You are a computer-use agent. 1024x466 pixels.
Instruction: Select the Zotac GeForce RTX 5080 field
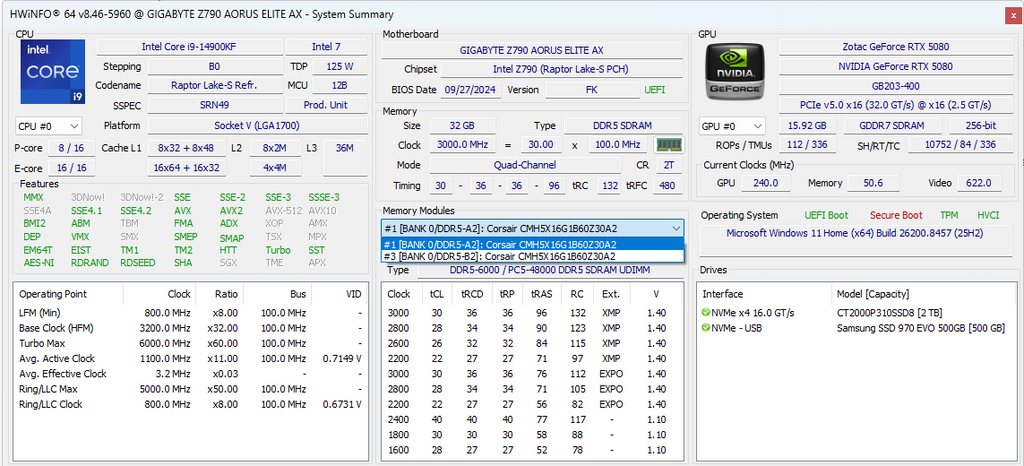pyautogui.click(x=895, y=47)
